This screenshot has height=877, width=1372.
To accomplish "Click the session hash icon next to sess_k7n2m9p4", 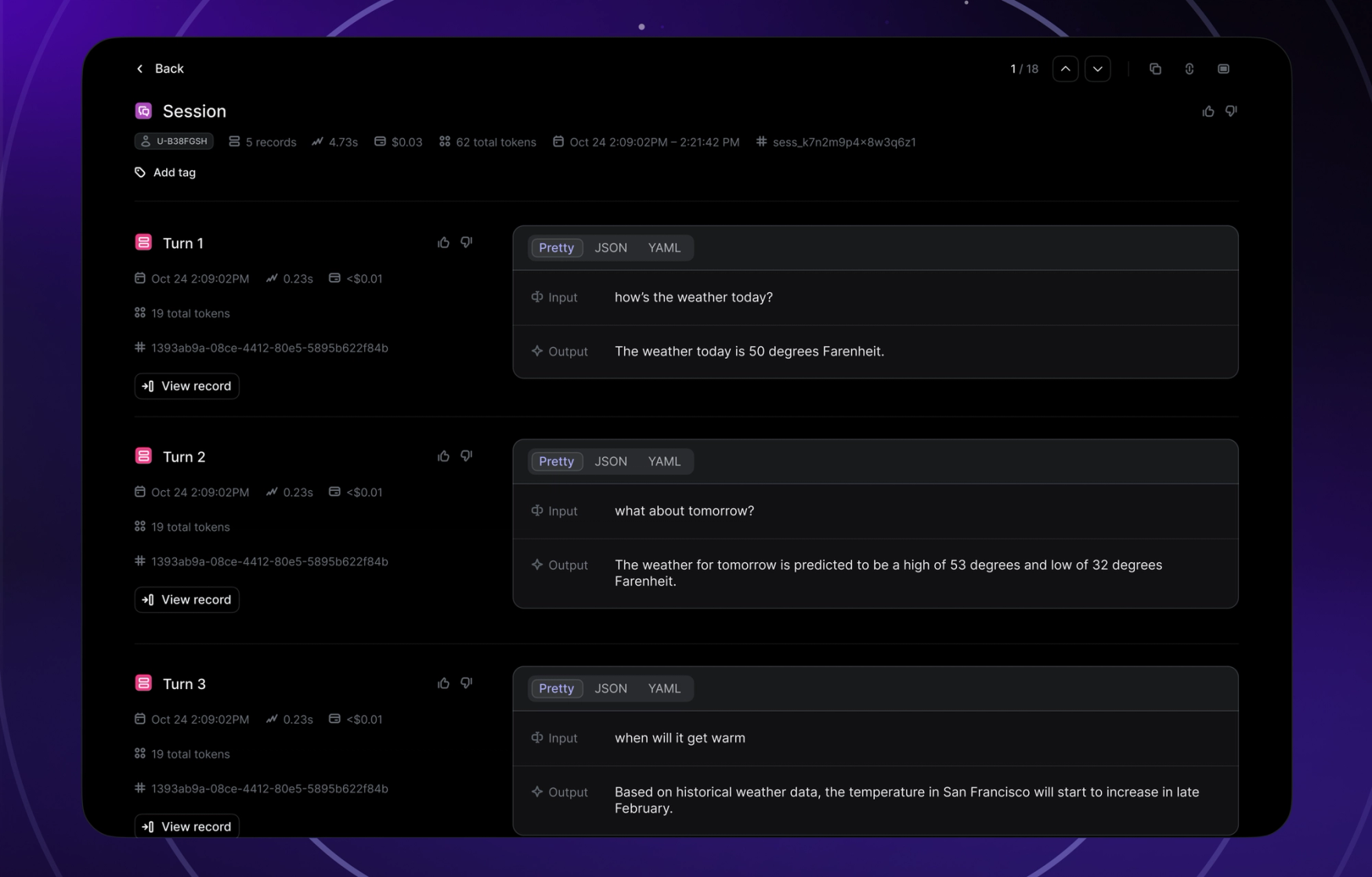I will [760, 142].
